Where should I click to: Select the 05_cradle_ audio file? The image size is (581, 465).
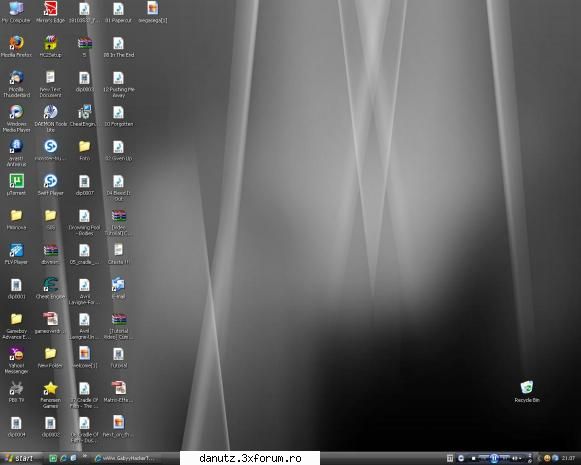84,253
